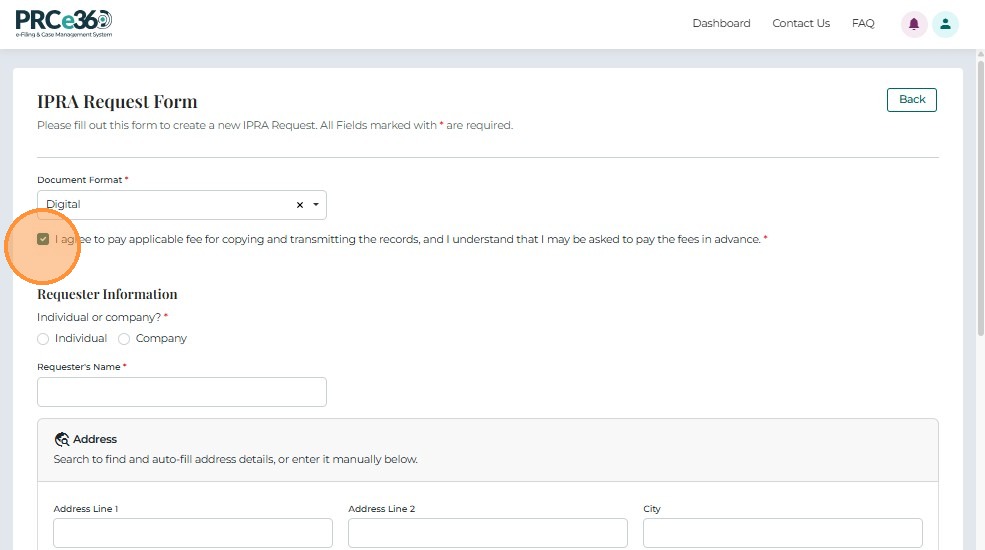Image resolution: width=985 pixels, height=550 pixels.
Task: Go to the Dashboard menu item
Action: (721, 24)
